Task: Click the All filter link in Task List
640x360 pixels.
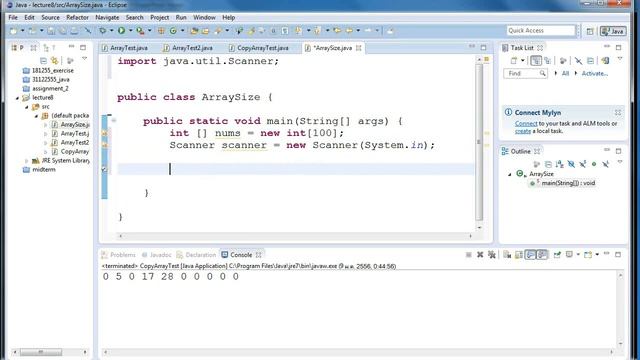Action: tap(565, 73)
